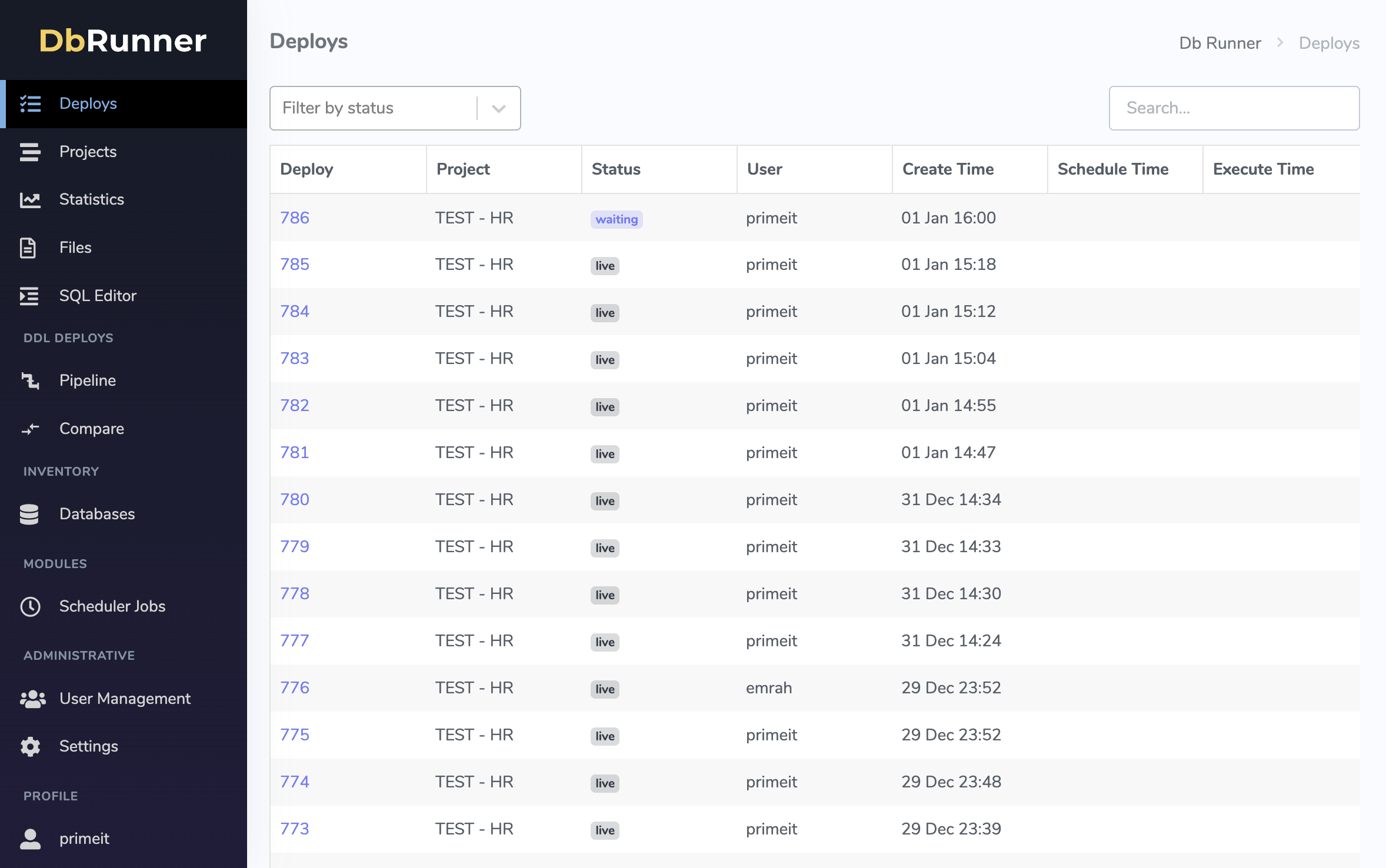Open deploy 776 by emrah
The height and width of the screenshot is (868, 1386).
coord(295,687)
